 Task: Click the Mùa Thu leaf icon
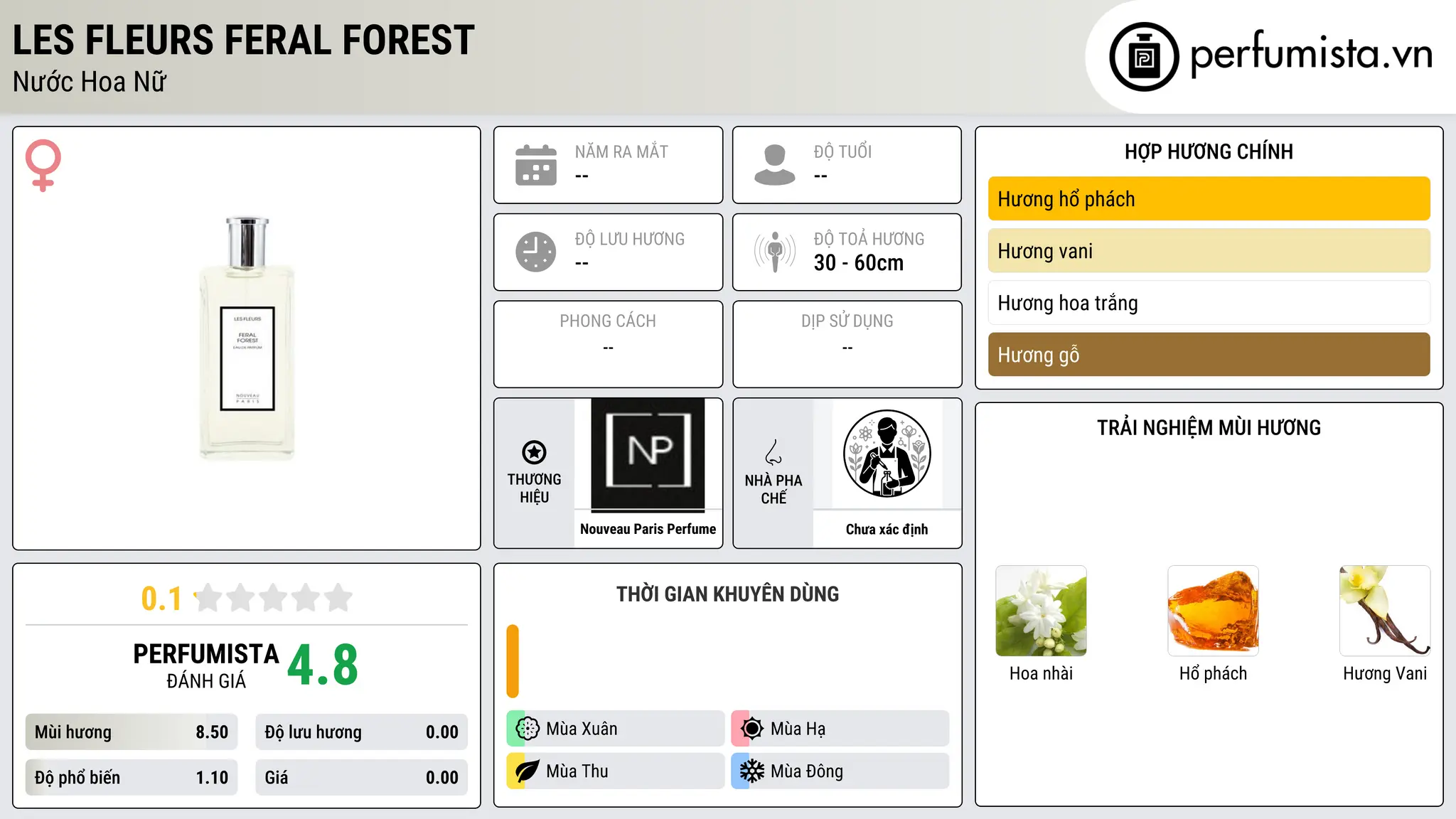coord(528,771)
